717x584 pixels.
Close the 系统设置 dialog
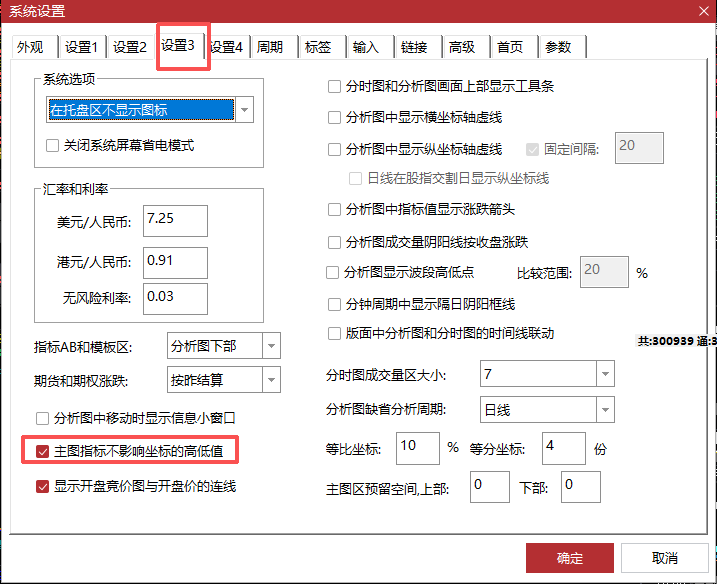(x=704, y=11)
